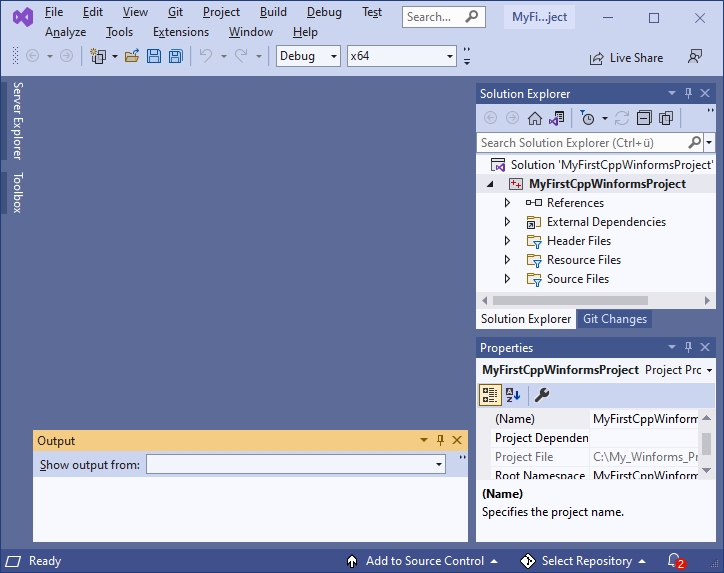Click the Pending Changes Filter clock icon

[587, 118]
